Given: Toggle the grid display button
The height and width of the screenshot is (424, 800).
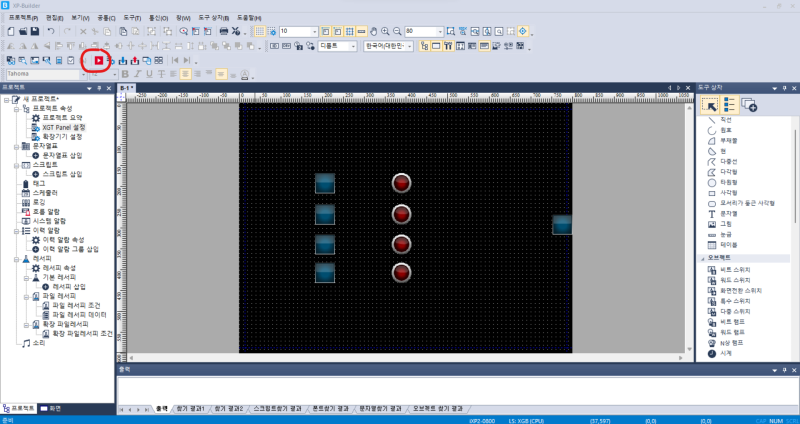Looking at the screenshot, I should 260,31.
